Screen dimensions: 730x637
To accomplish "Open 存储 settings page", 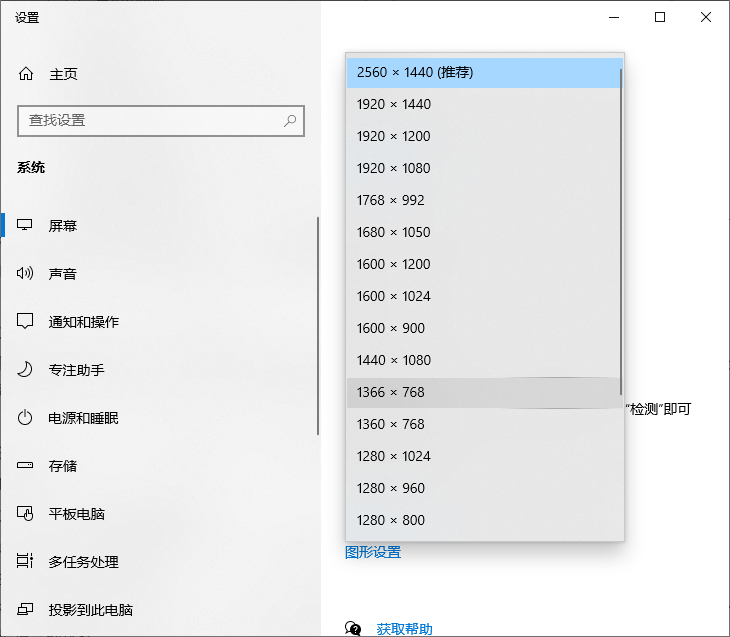I will (x=160, y=466).
